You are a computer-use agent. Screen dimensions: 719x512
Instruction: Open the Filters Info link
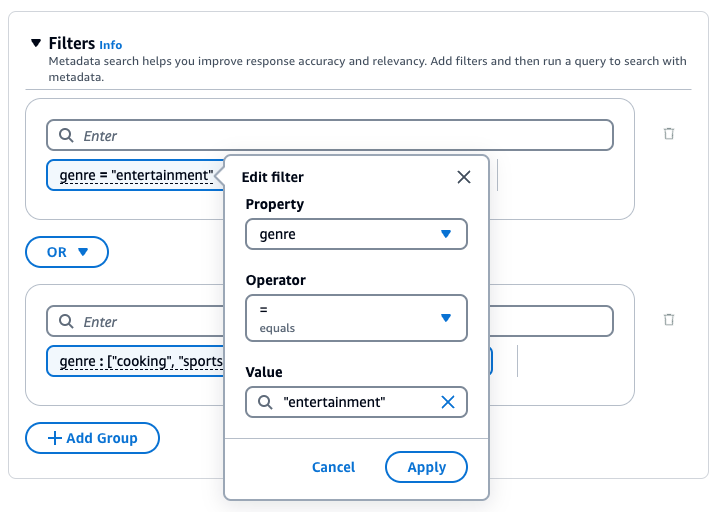click(111, 45)
